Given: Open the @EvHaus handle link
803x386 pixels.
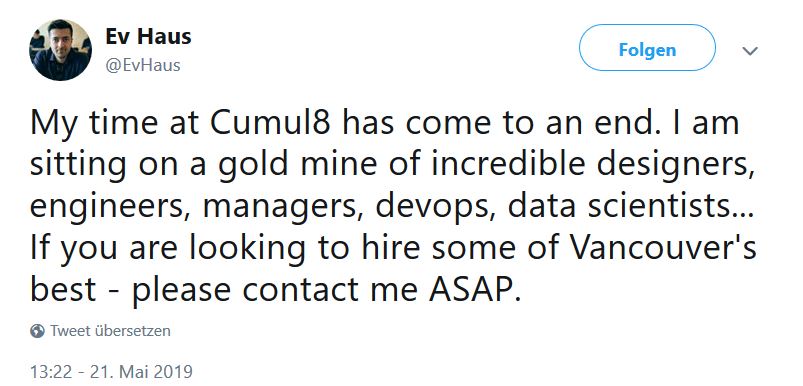Looking at the screenshot, I should coord(142,65).
